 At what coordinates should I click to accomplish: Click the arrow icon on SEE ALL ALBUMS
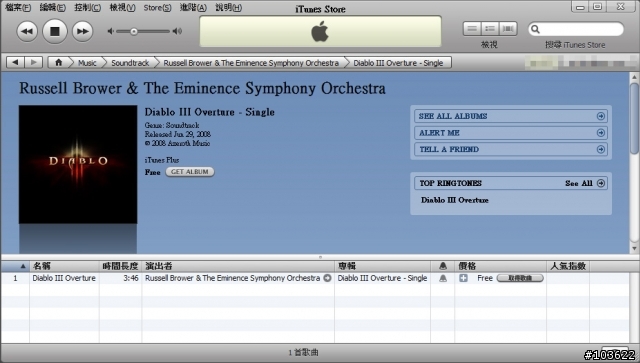pos(601,116)
